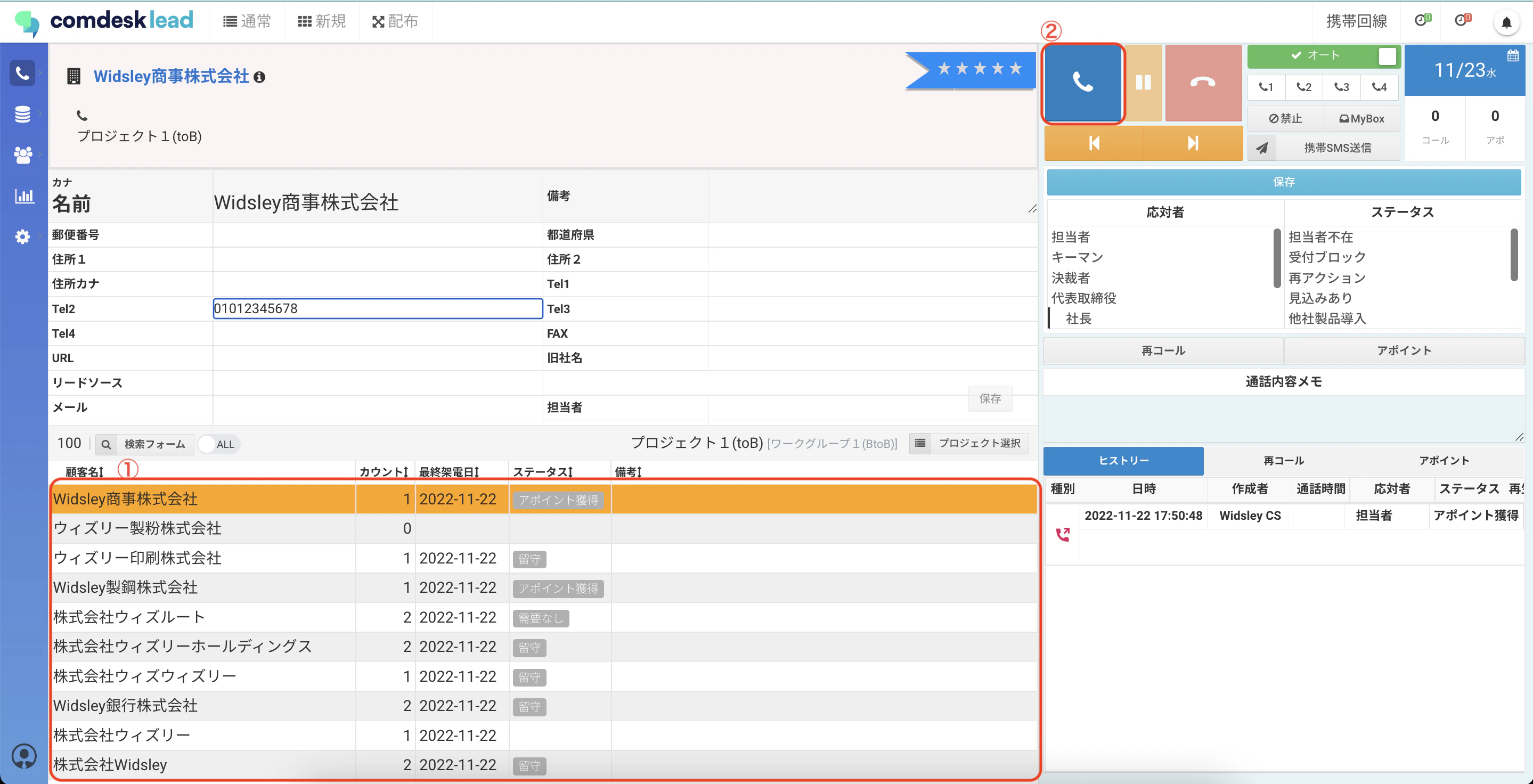Switch to the 配布 view

click(395, 21)
